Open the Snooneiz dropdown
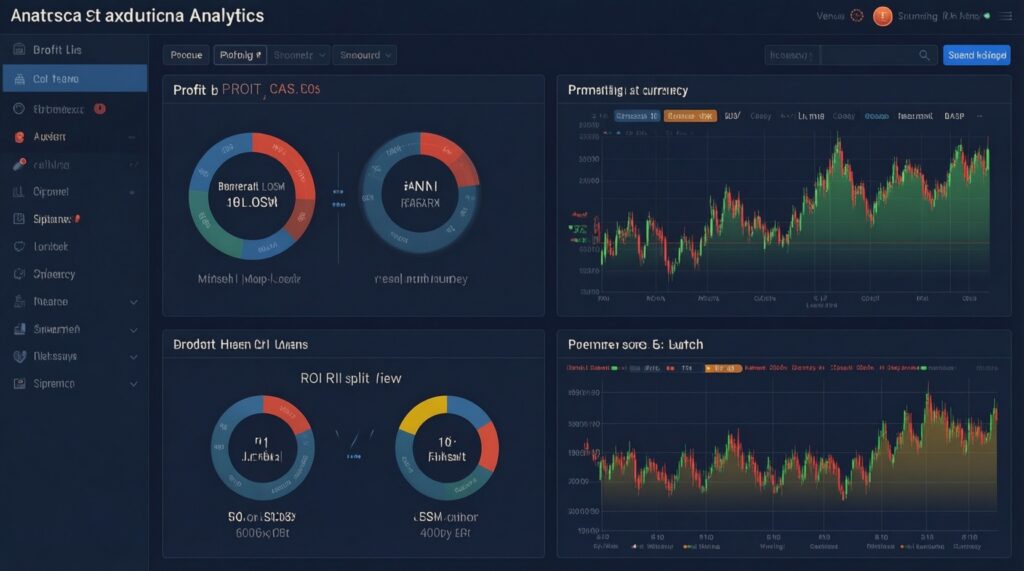Screen dimensions: 1024x571 (x=298, y=56)
